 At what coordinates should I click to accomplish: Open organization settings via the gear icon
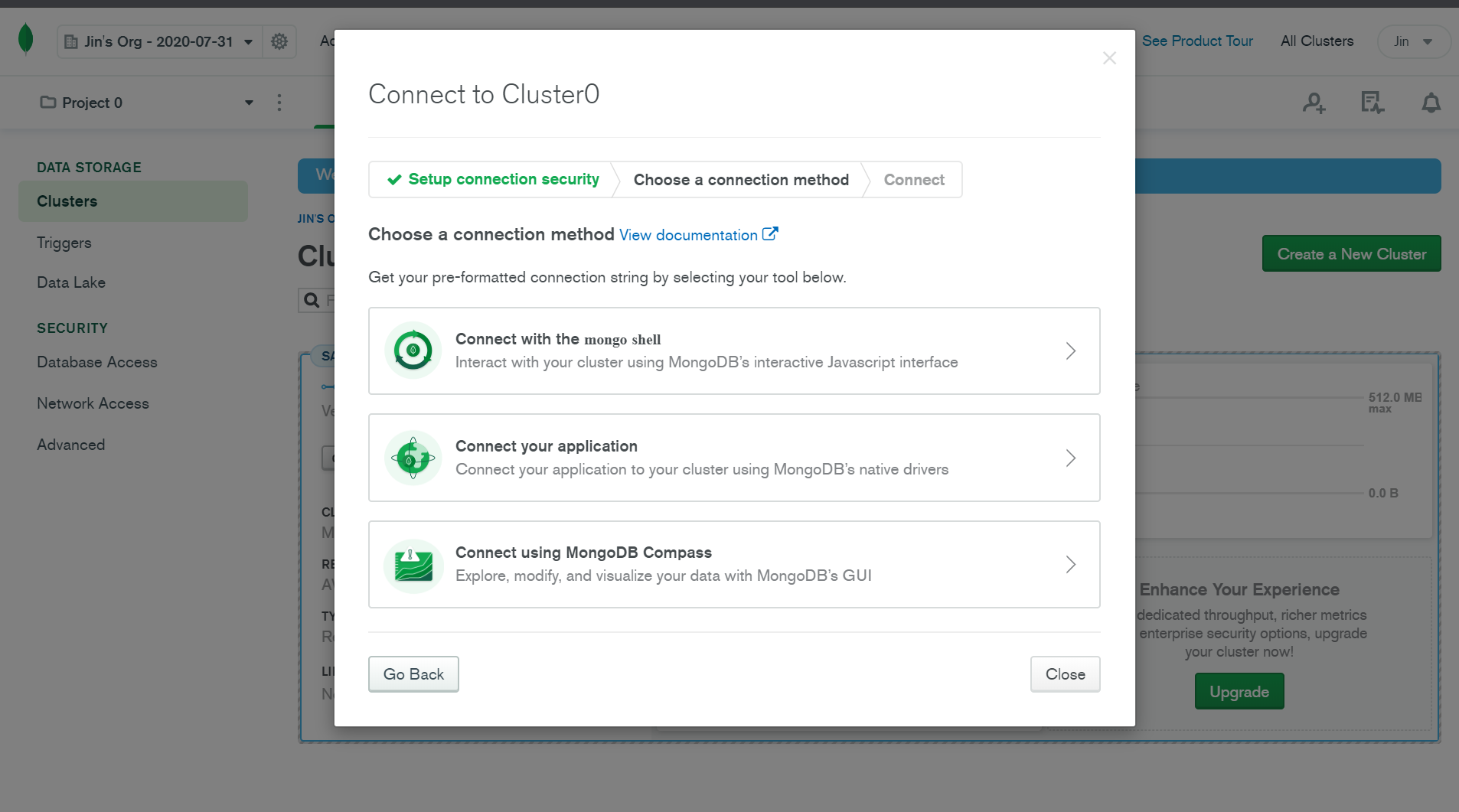279,41
